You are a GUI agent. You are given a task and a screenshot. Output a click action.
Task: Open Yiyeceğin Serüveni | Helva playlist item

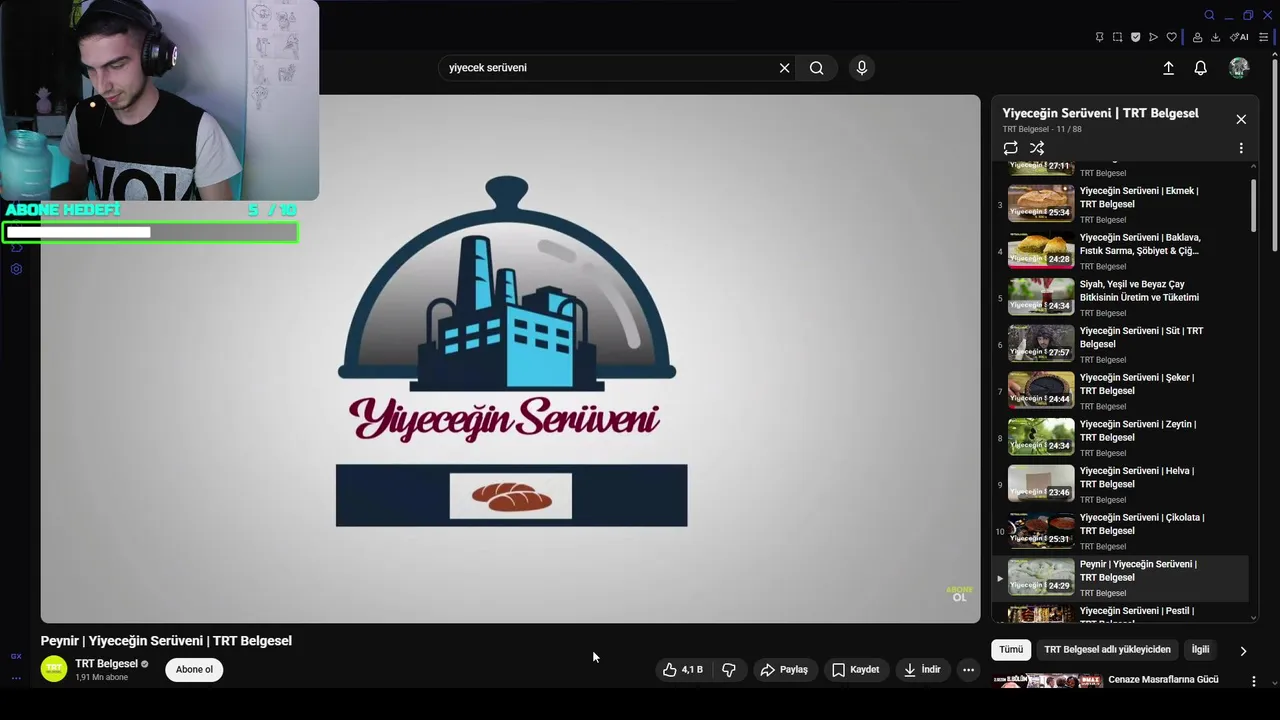point(1120,484)
